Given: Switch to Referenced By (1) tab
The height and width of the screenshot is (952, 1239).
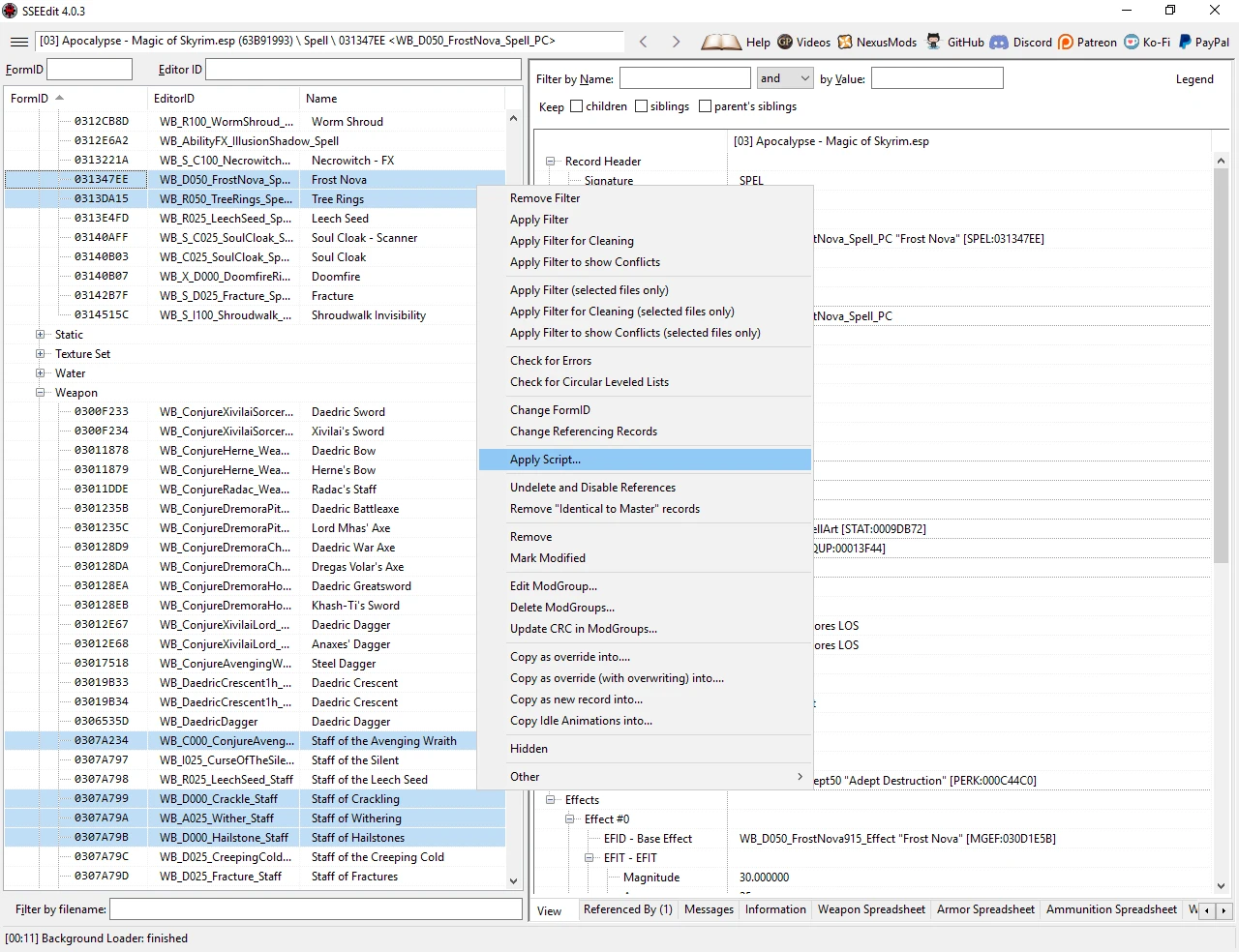Looking at the screenshot, I should pyautogui.click(x=628, y=909).
